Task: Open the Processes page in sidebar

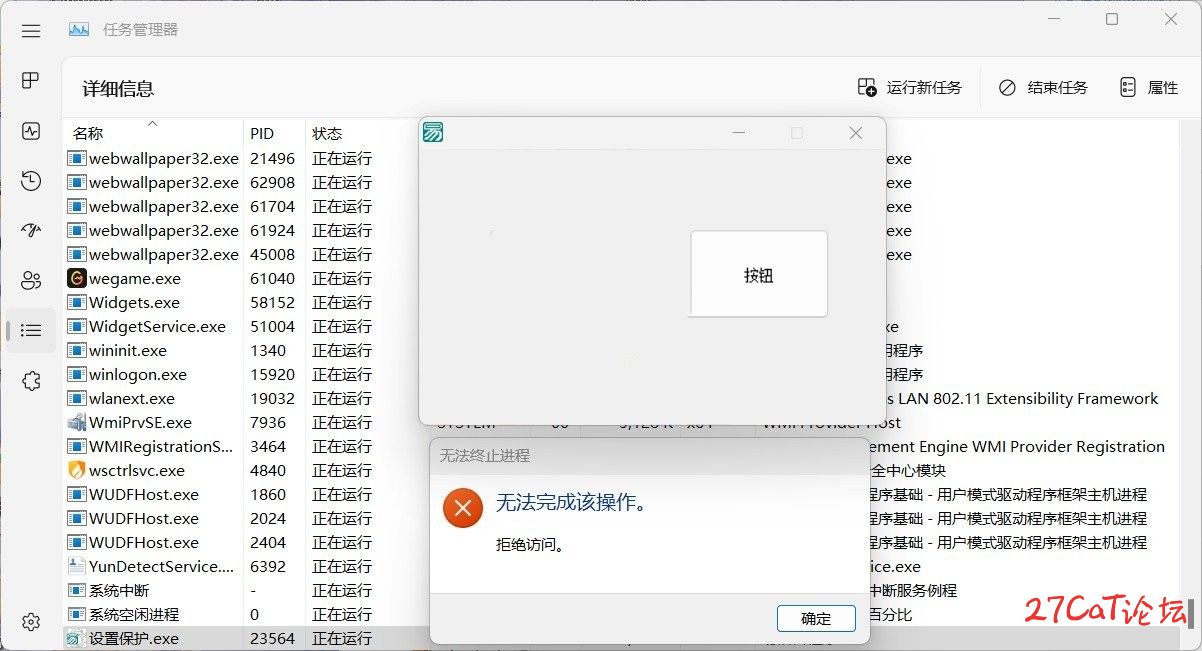Action: (31, 81)
